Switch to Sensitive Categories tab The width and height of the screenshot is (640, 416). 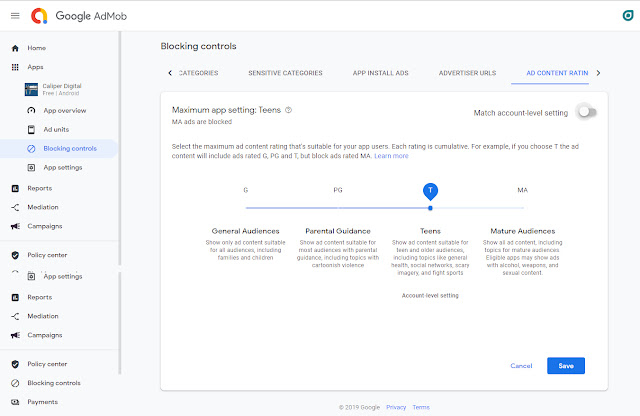(285, 73)
